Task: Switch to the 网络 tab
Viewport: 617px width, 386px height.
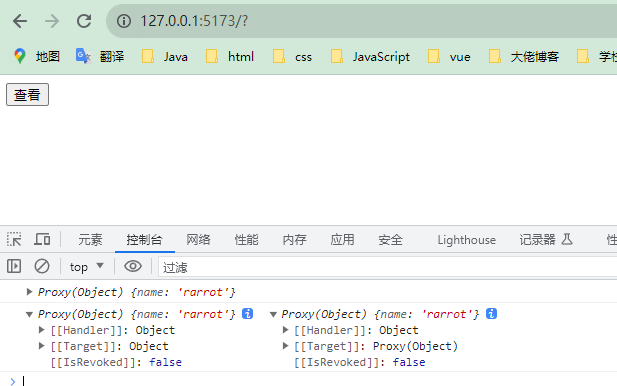Action: pos(198,240)
